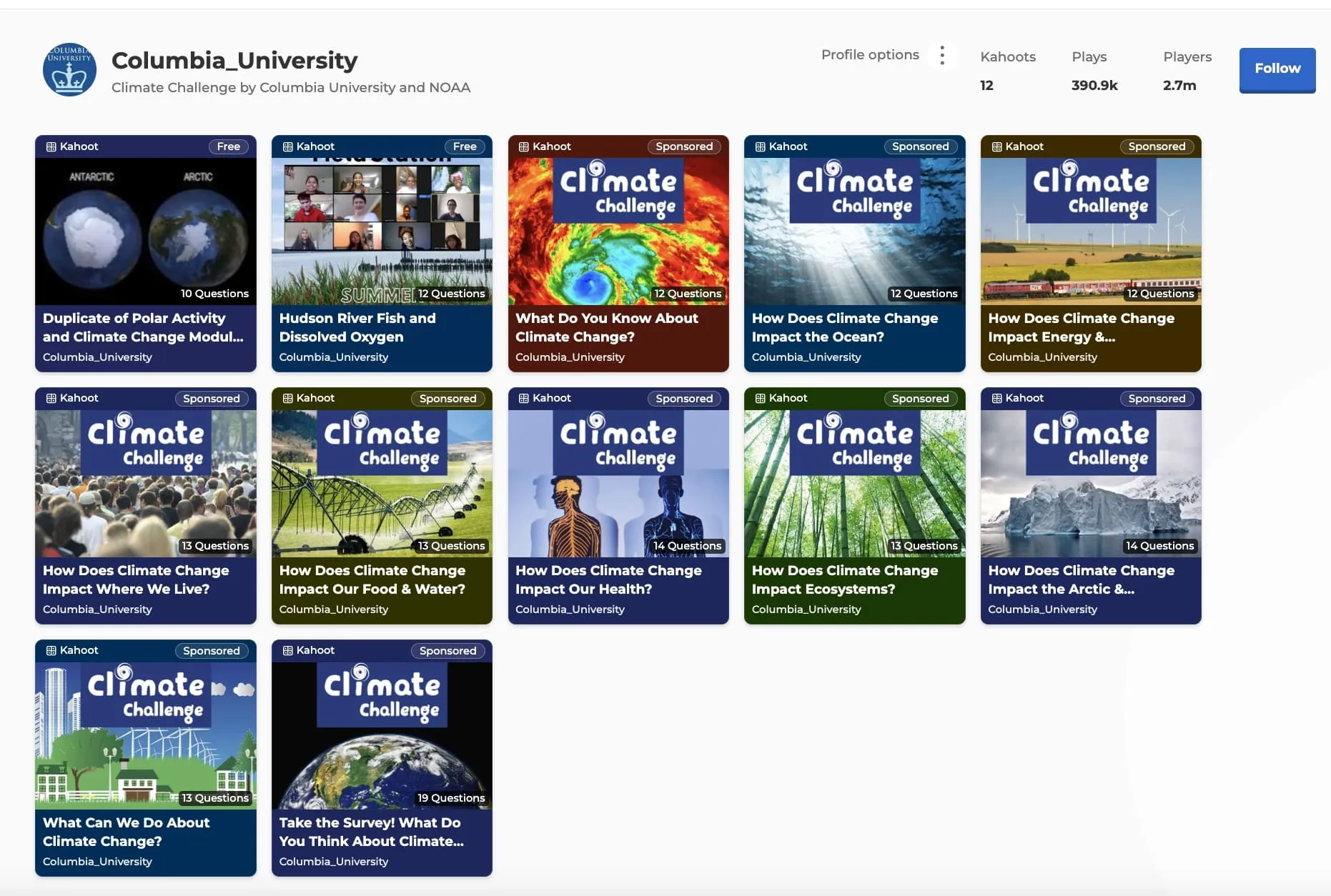1331x896 pixels.
Task: Open Impact Our Health kahoot title
Action: pos(608,579)
